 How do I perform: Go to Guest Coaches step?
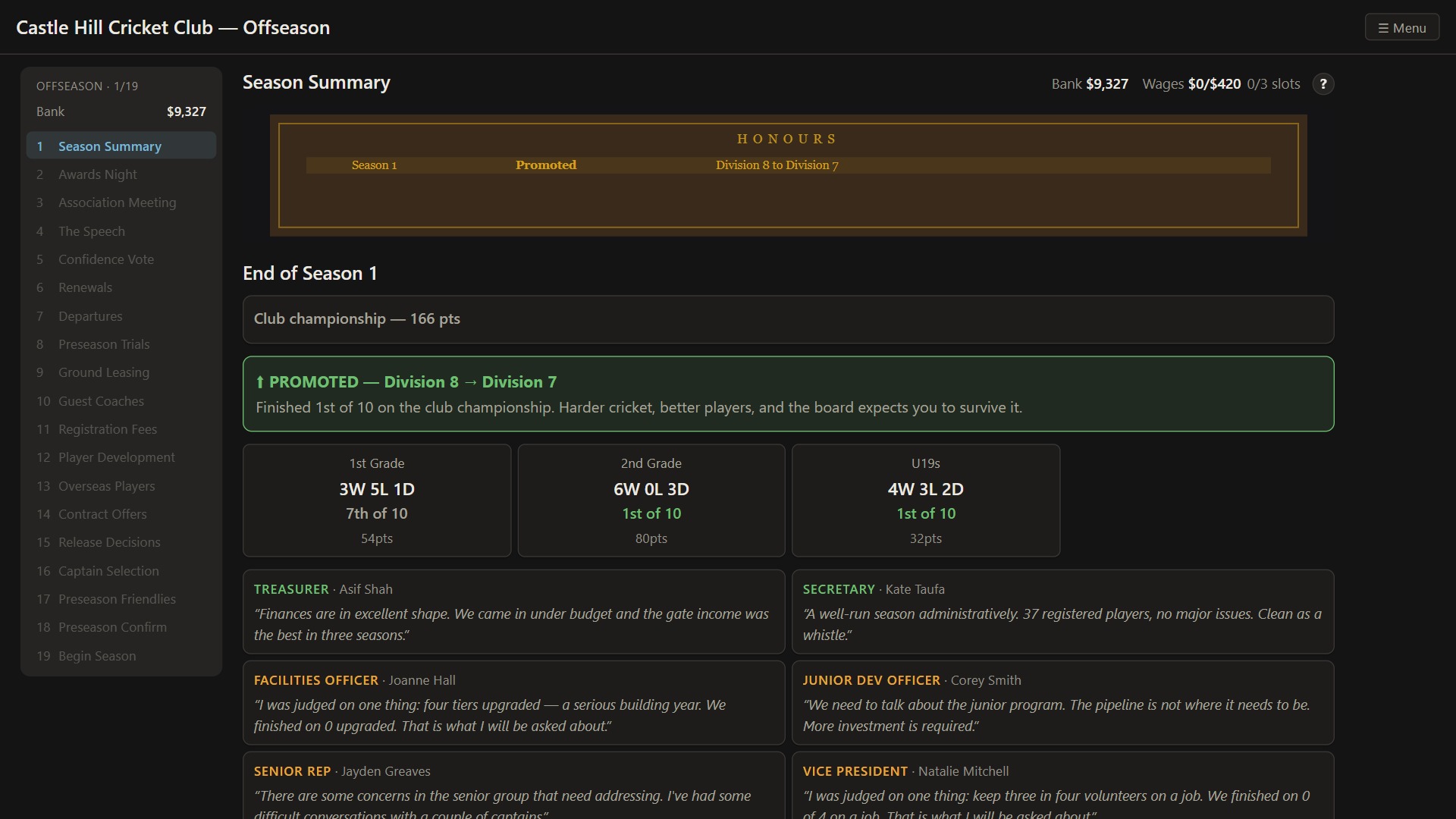(121, 401)
